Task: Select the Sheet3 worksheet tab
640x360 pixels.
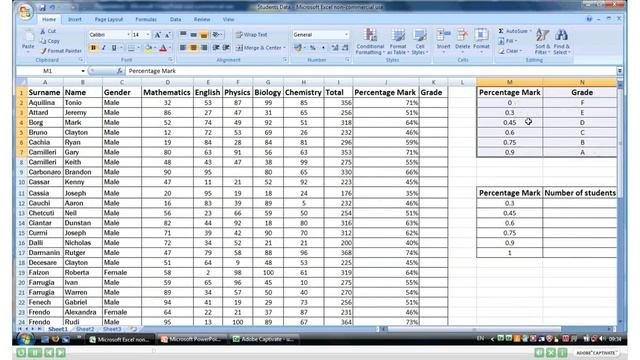Action: (112, 329)
